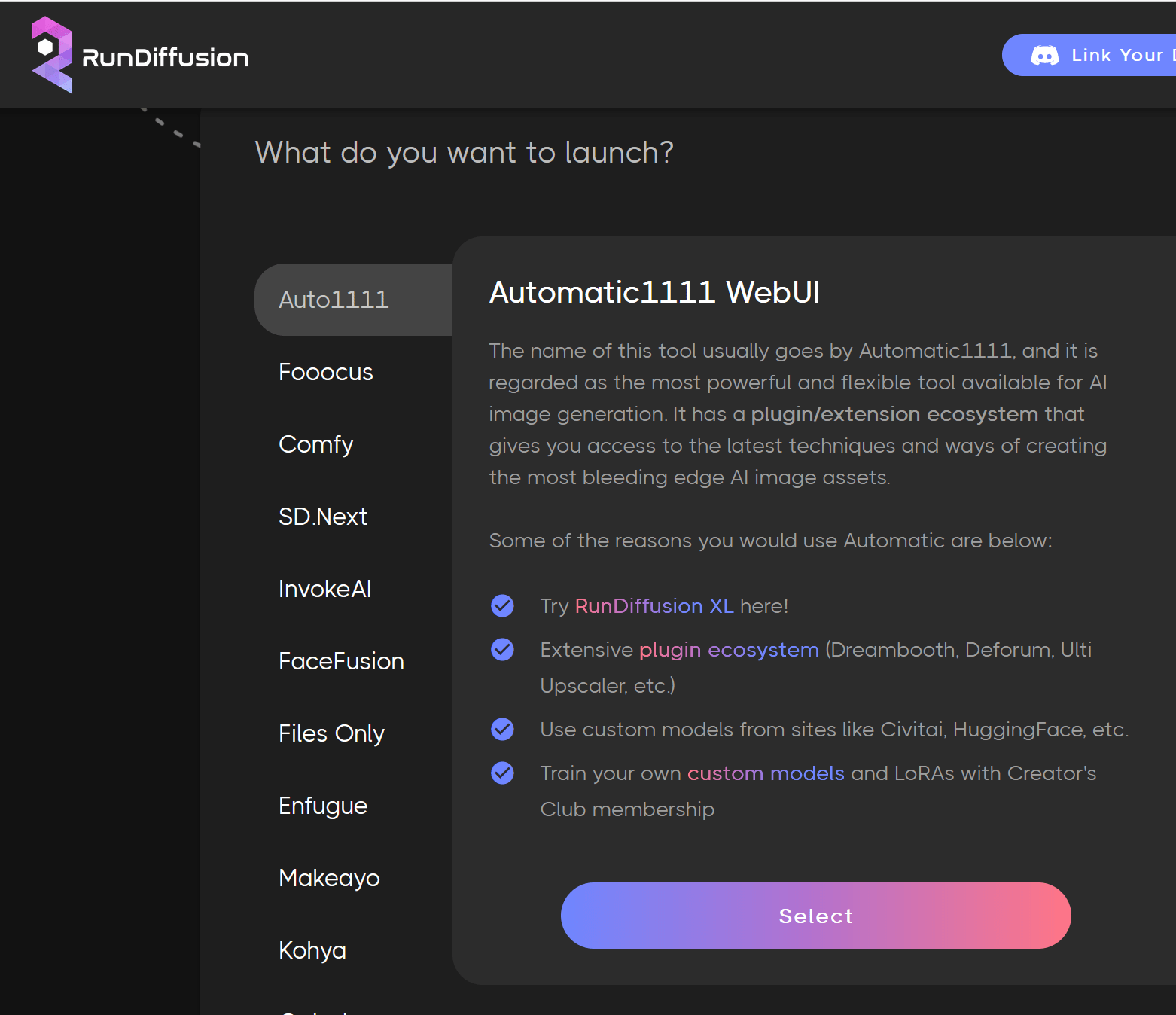
Task: Choose the SD.Next tab
Action: 323,517
